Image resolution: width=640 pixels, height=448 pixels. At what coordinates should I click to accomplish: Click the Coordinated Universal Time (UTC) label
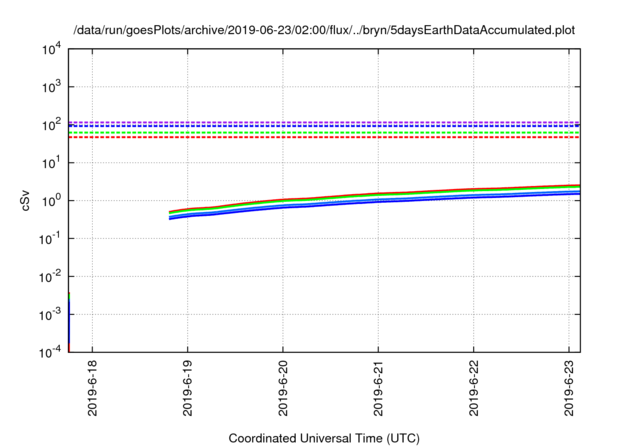(324, 439)
